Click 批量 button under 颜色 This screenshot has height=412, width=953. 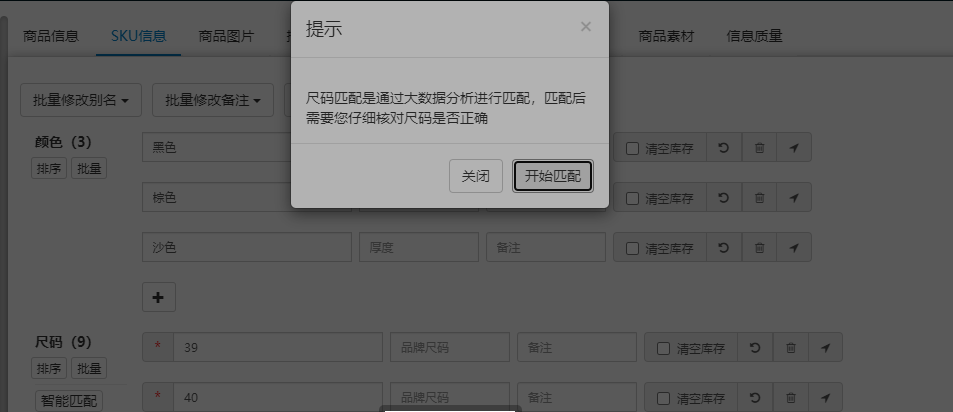coord(89,168)
